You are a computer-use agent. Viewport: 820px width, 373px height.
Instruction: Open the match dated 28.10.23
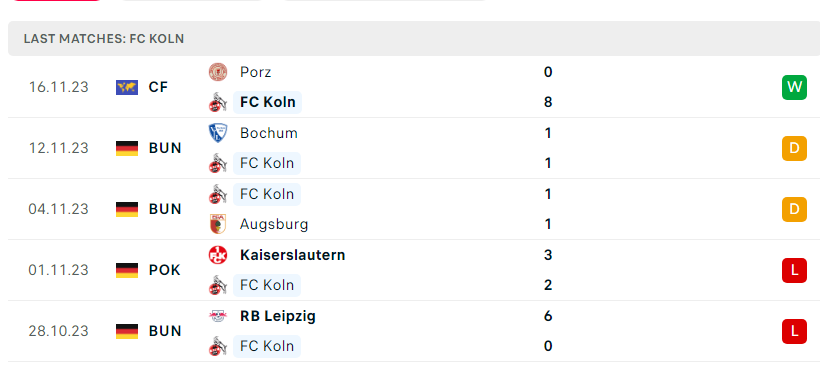[414, 331]
